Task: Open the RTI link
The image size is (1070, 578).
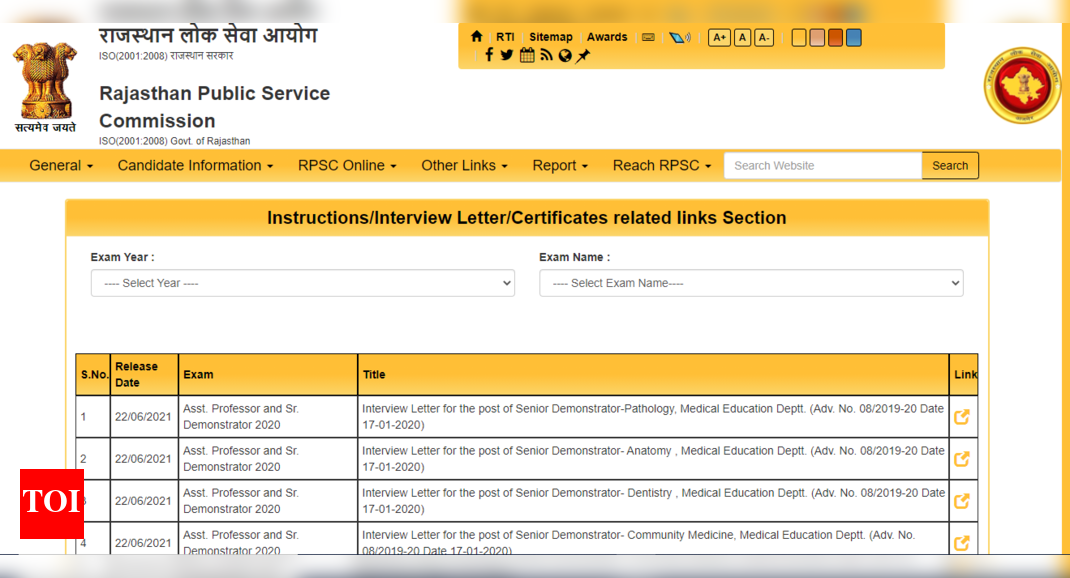Action: point(505,37)
